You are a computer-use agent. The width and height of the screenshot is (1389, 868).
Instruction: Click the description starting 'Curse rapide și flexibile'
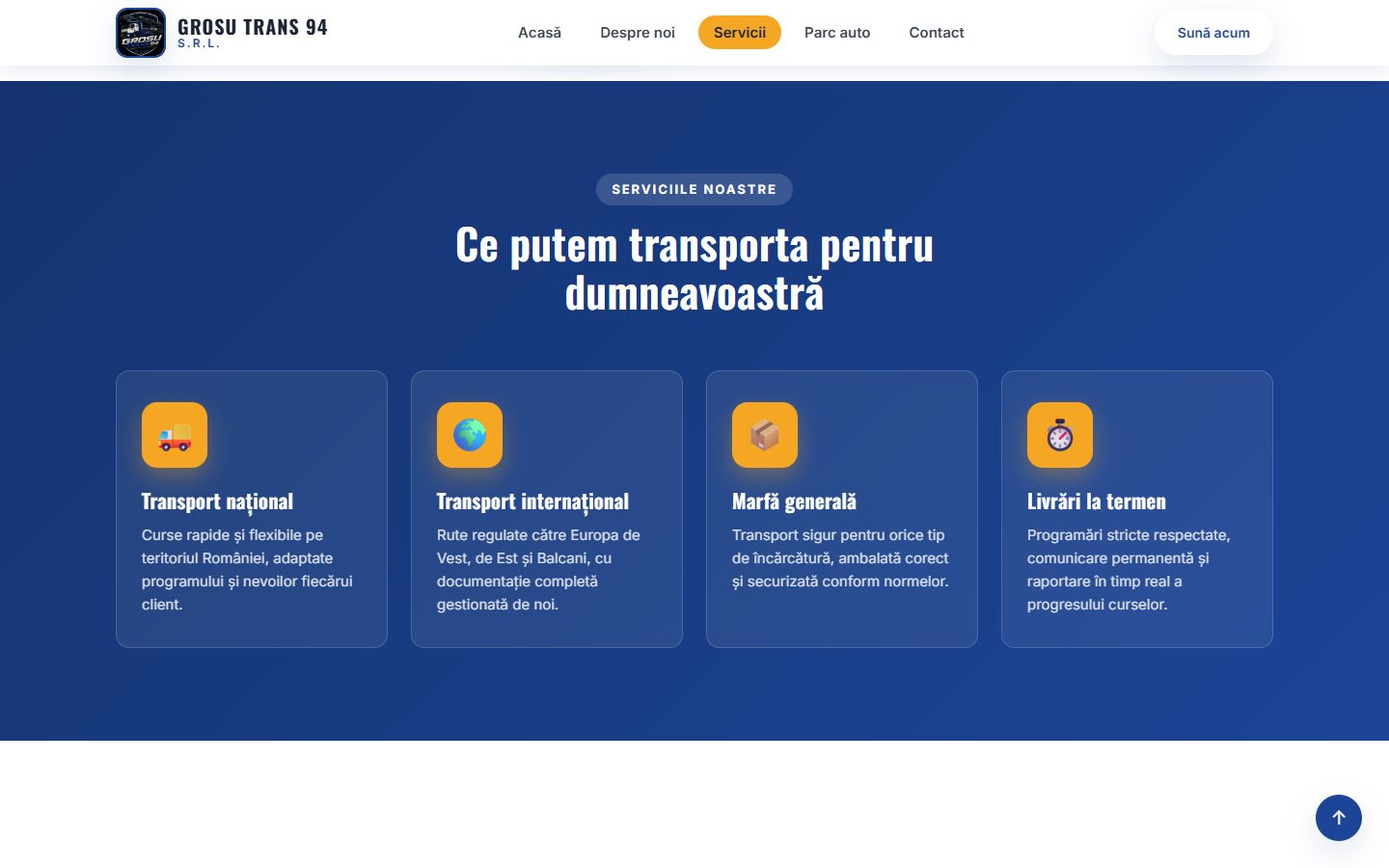[247, 570]
